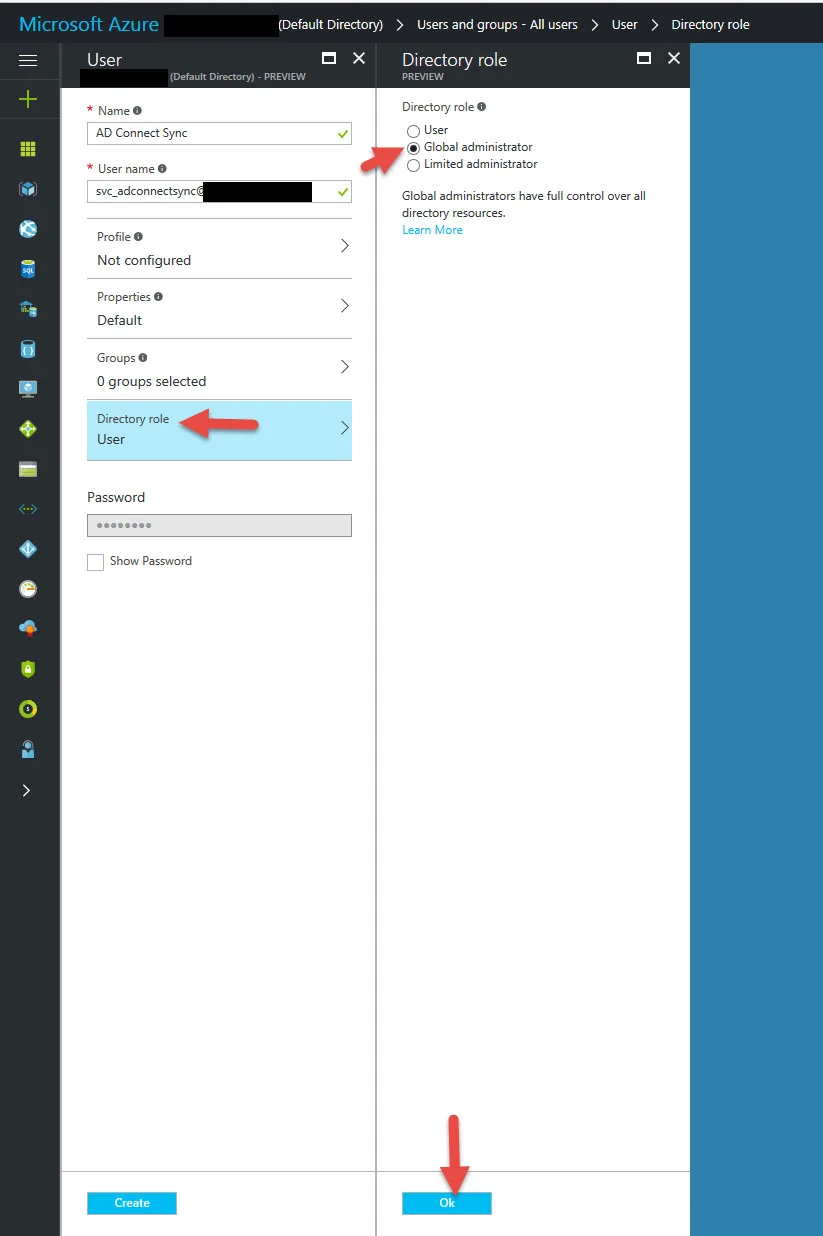The width and height of the screenshot is (823, 1236).
Task: Open Storage accounts icon
Action: pyautogui.click(x=28, y=469)
